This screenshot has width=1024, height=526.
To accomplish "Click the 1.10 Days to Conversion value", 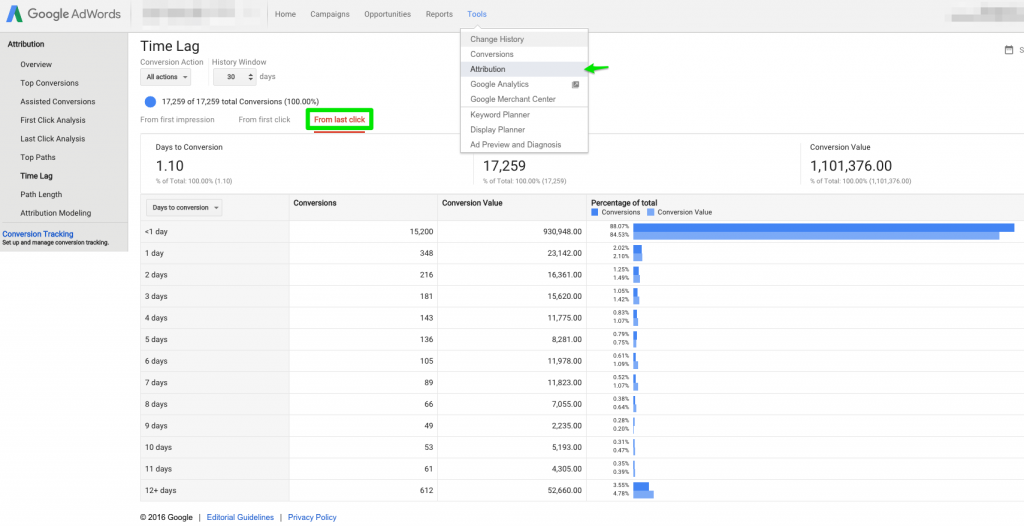I will tap(168, 166).
